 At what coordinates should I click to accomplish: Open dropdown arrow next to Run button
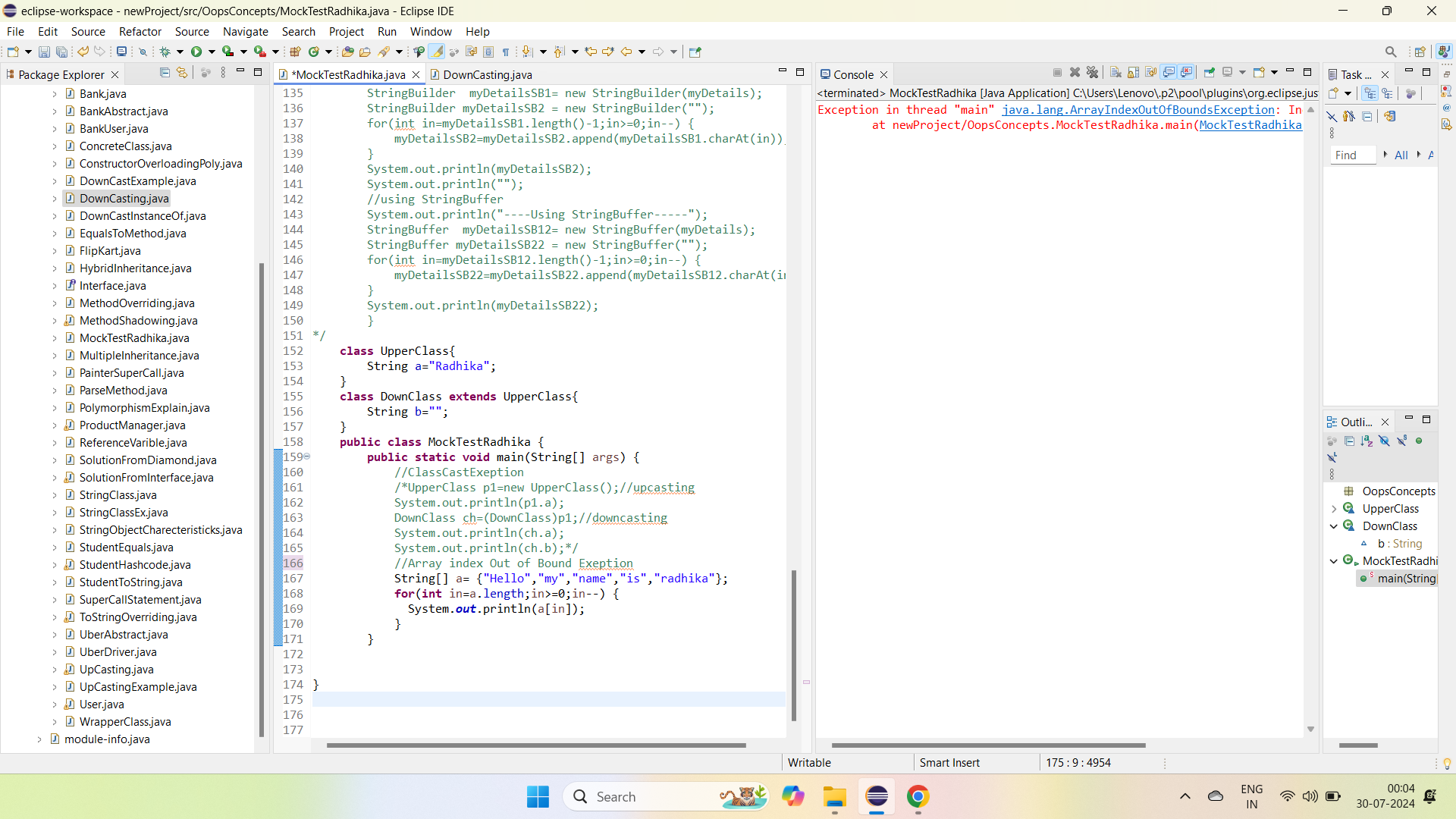pos(212,52)
